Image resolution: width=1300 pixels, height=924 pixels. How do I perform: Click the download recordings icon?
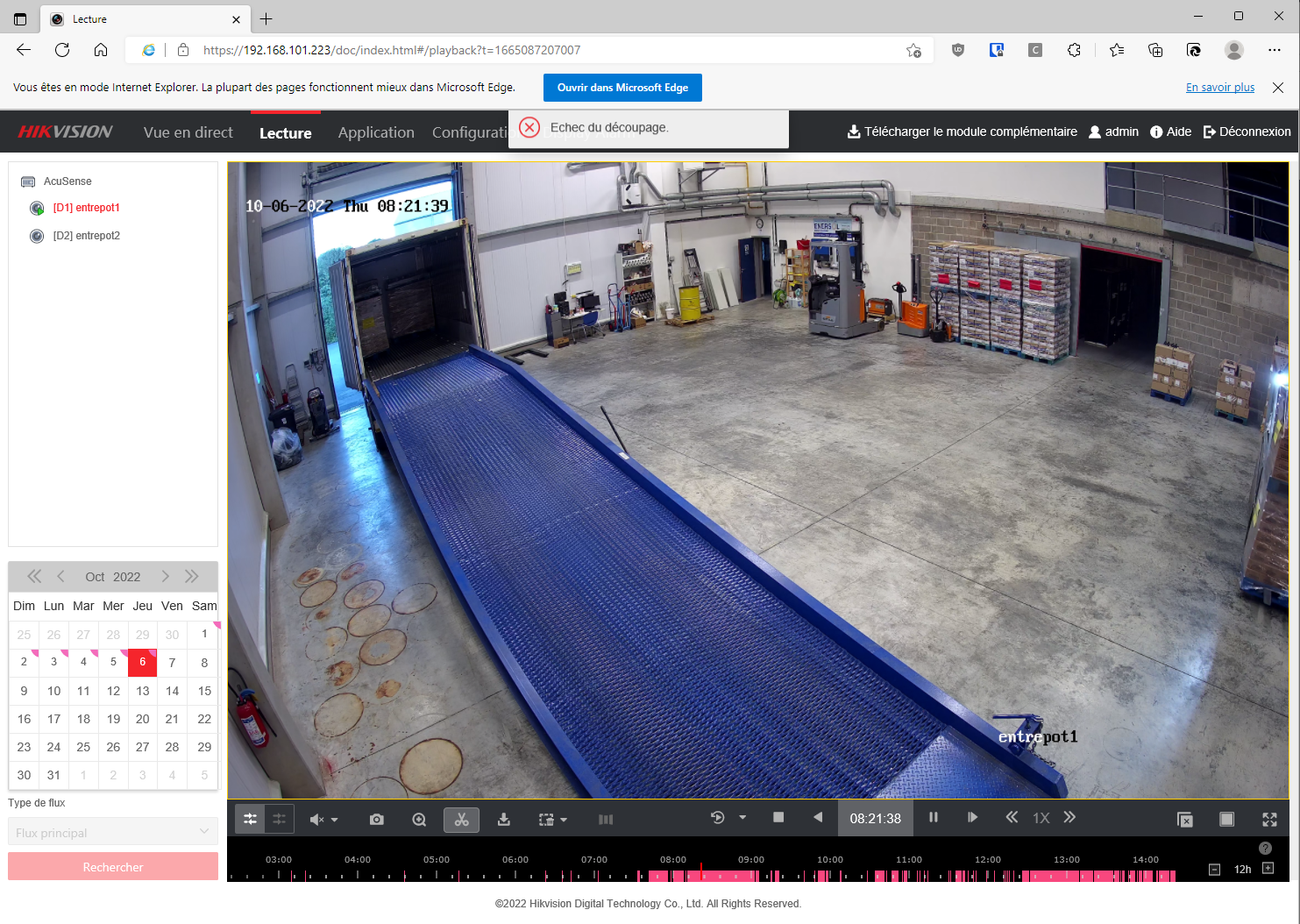click(x=504, y=820)
